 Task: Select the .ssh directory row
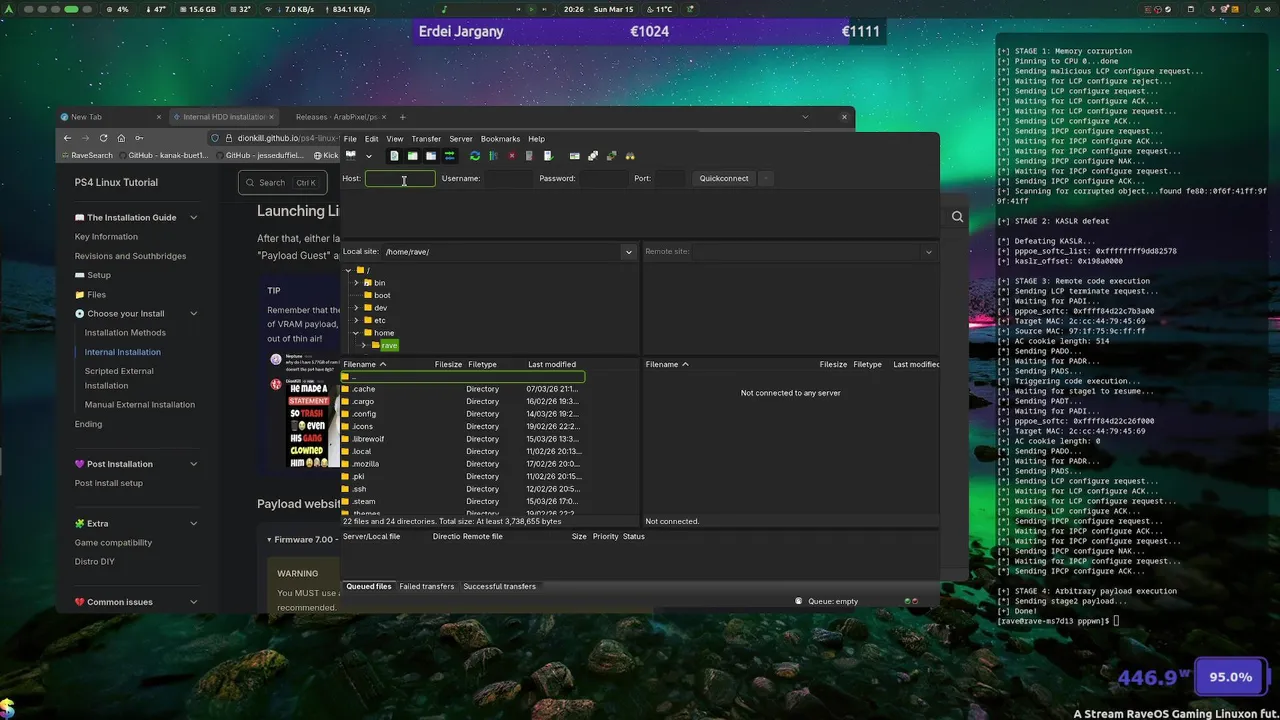pos(463,489)
